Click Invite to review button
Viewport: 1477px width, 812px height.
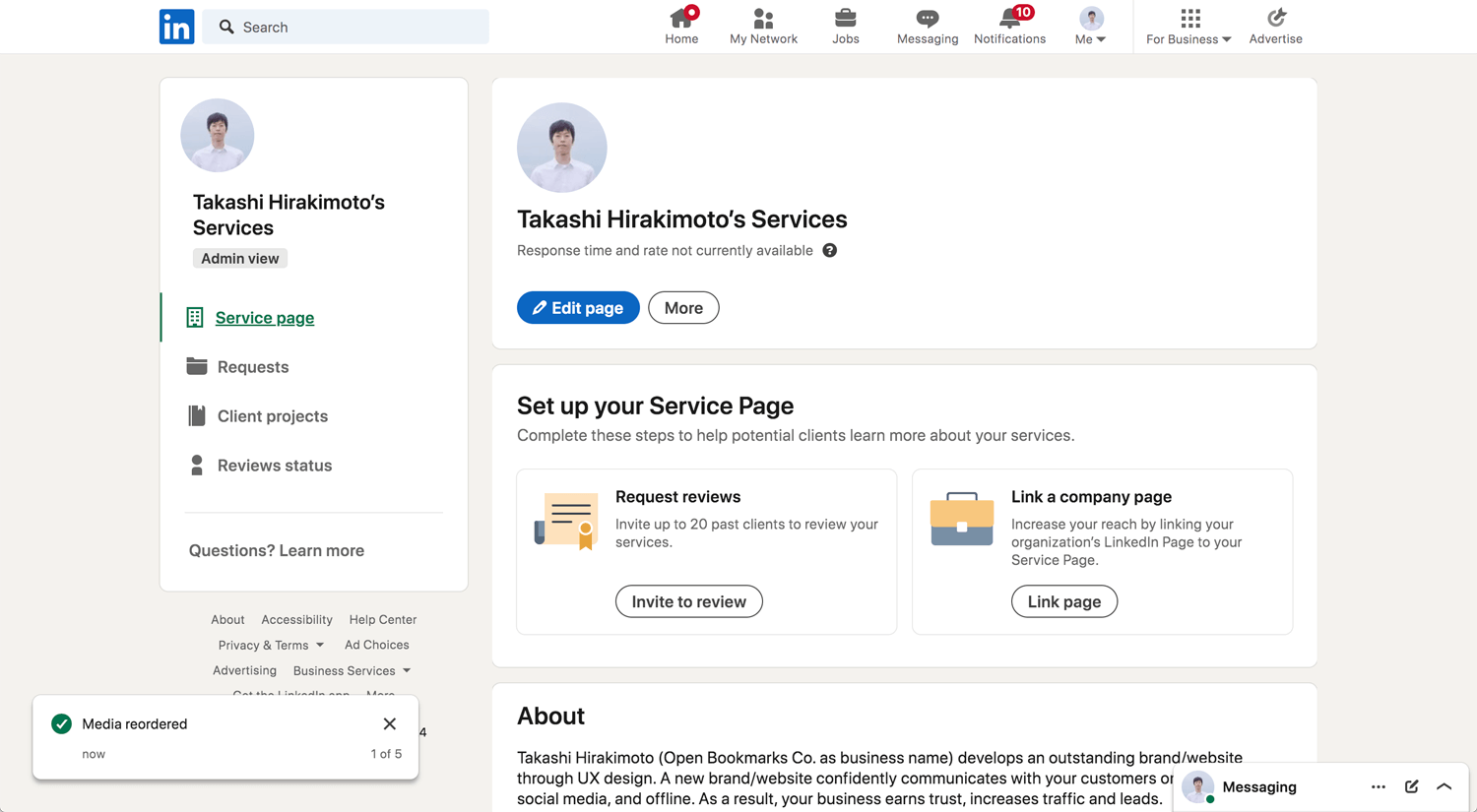click(x=689, y=601)
